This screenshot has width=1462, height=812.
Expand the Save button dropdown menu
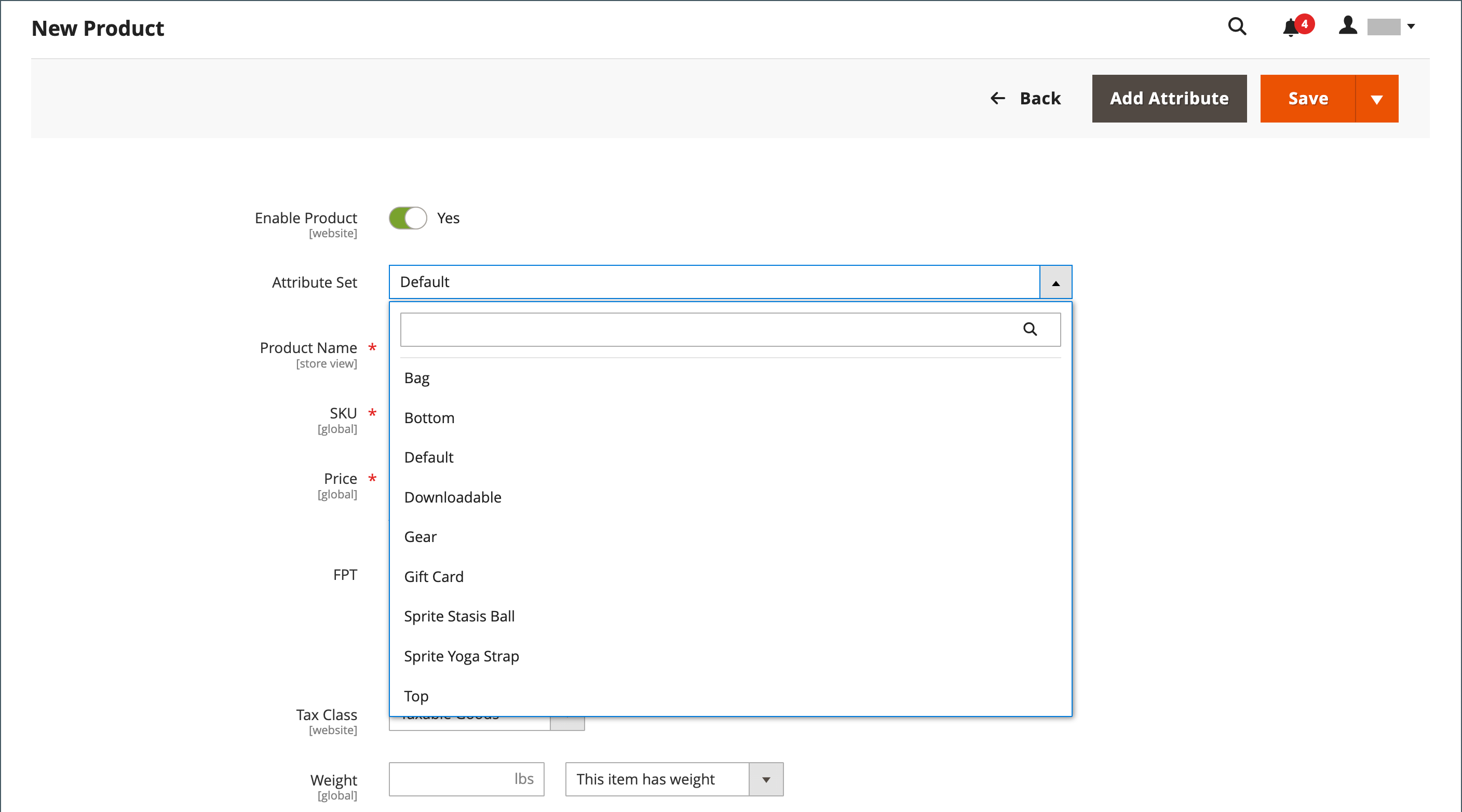1378,97
